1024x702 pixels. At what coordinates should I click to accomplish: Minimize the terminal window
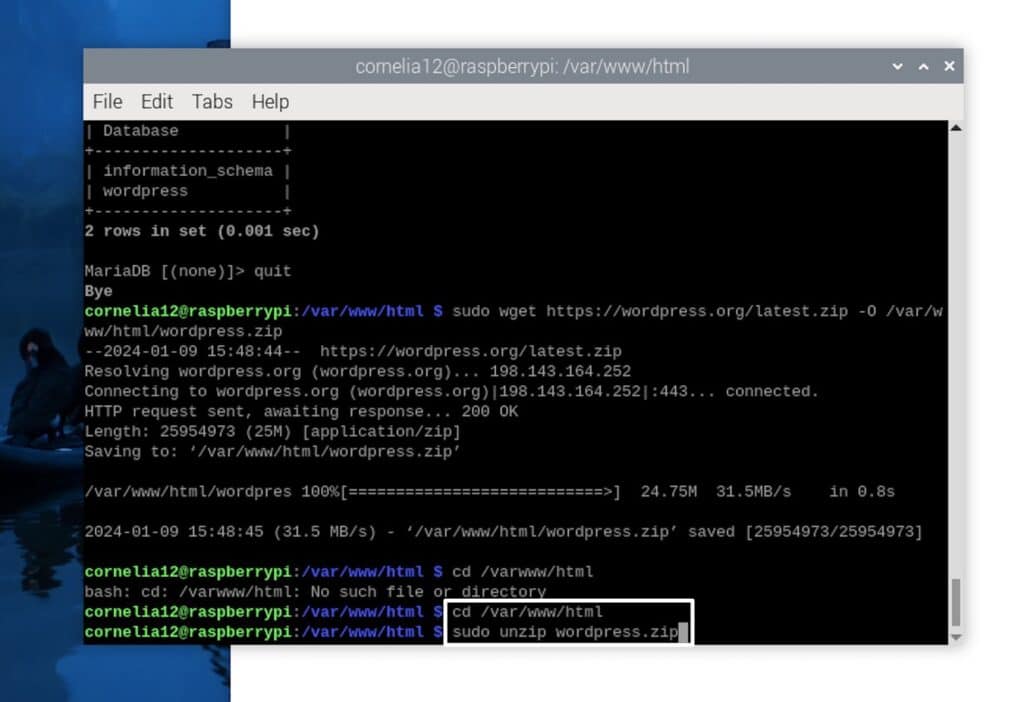coord(898,67)
